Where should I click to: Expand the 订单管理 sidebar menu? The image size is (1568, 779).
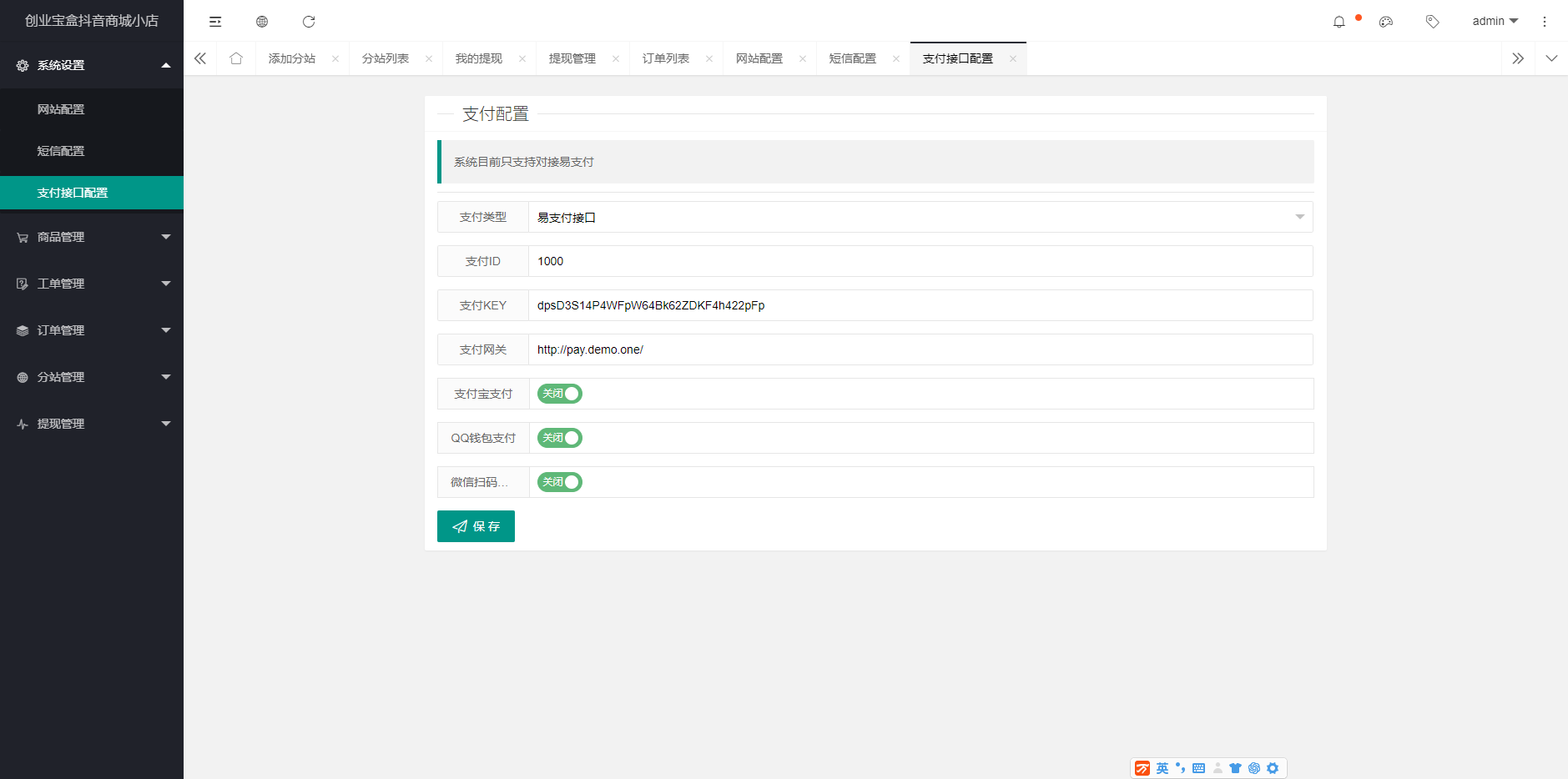pyautogui.click(x=92, y=330)
